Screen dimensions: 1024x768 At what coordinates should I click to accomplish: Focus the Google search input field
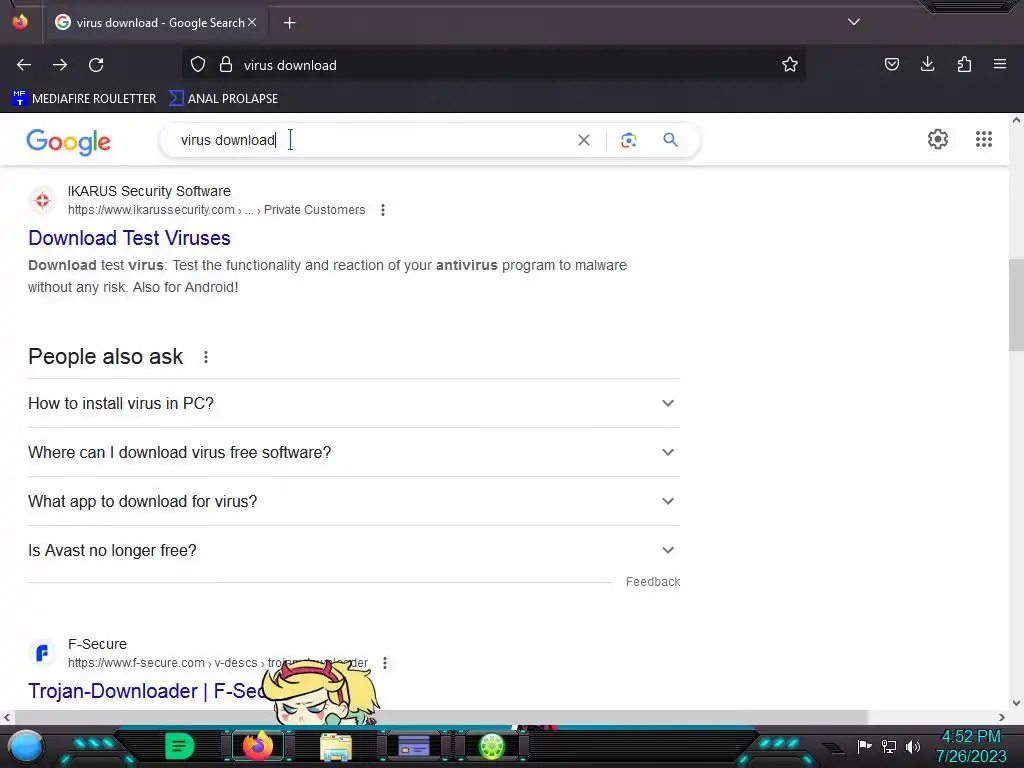coord(372,140)
